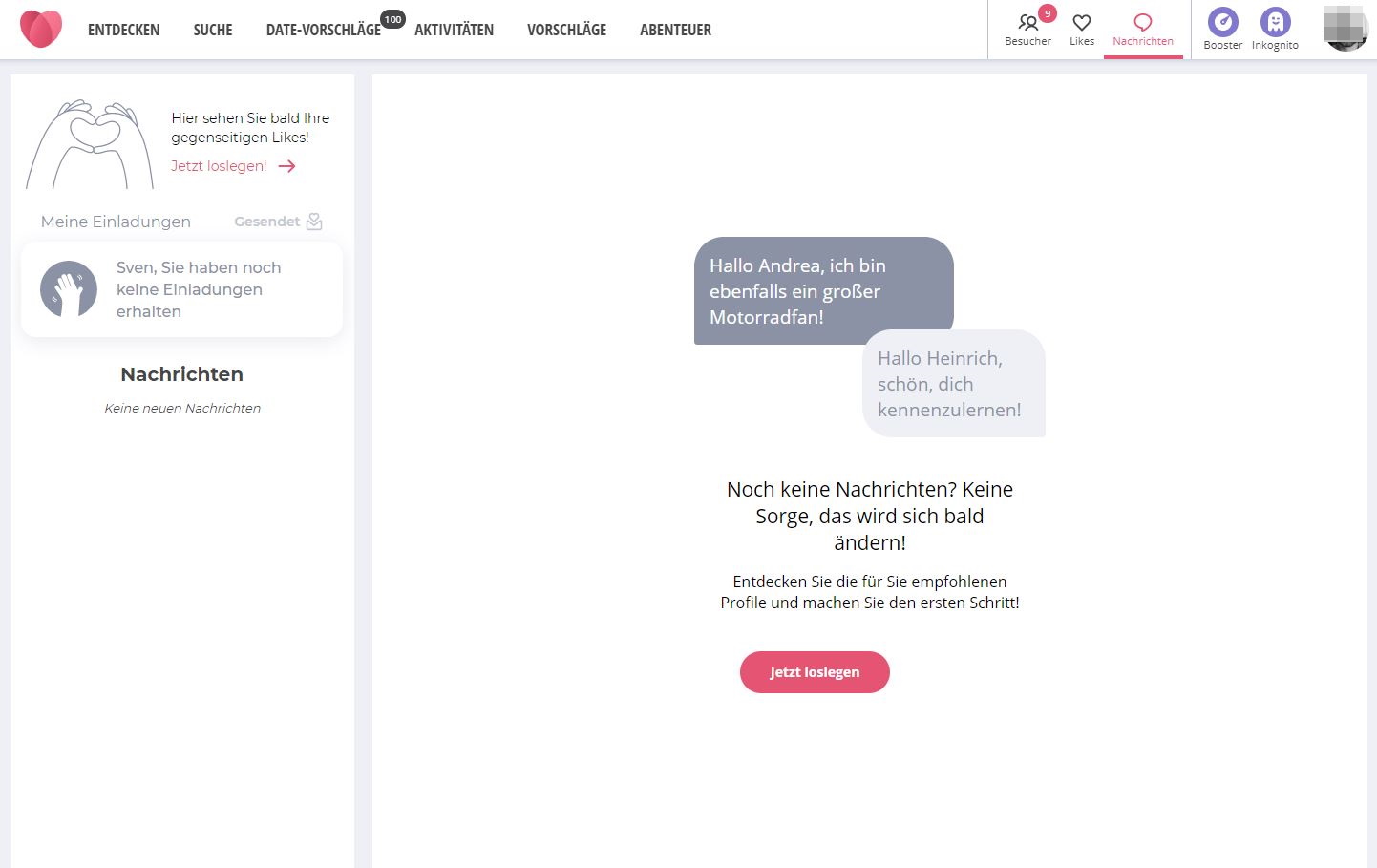Click the 'Hallo Andrea' chat bubble

(823, 290)
